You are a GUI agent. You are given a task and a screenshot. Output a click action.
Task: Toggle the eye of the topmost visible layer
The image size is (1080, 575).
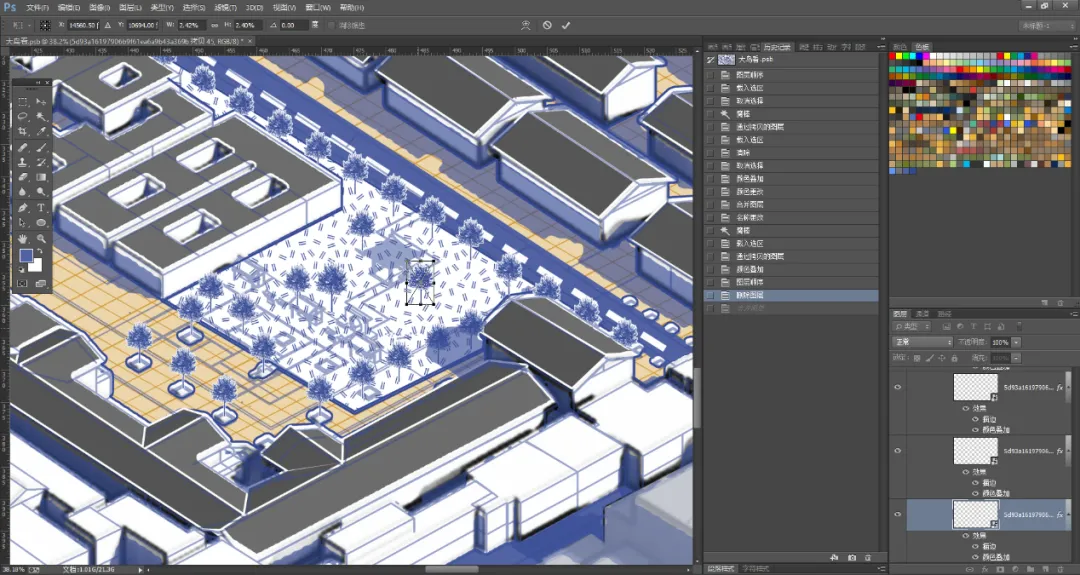click(897, 387)
